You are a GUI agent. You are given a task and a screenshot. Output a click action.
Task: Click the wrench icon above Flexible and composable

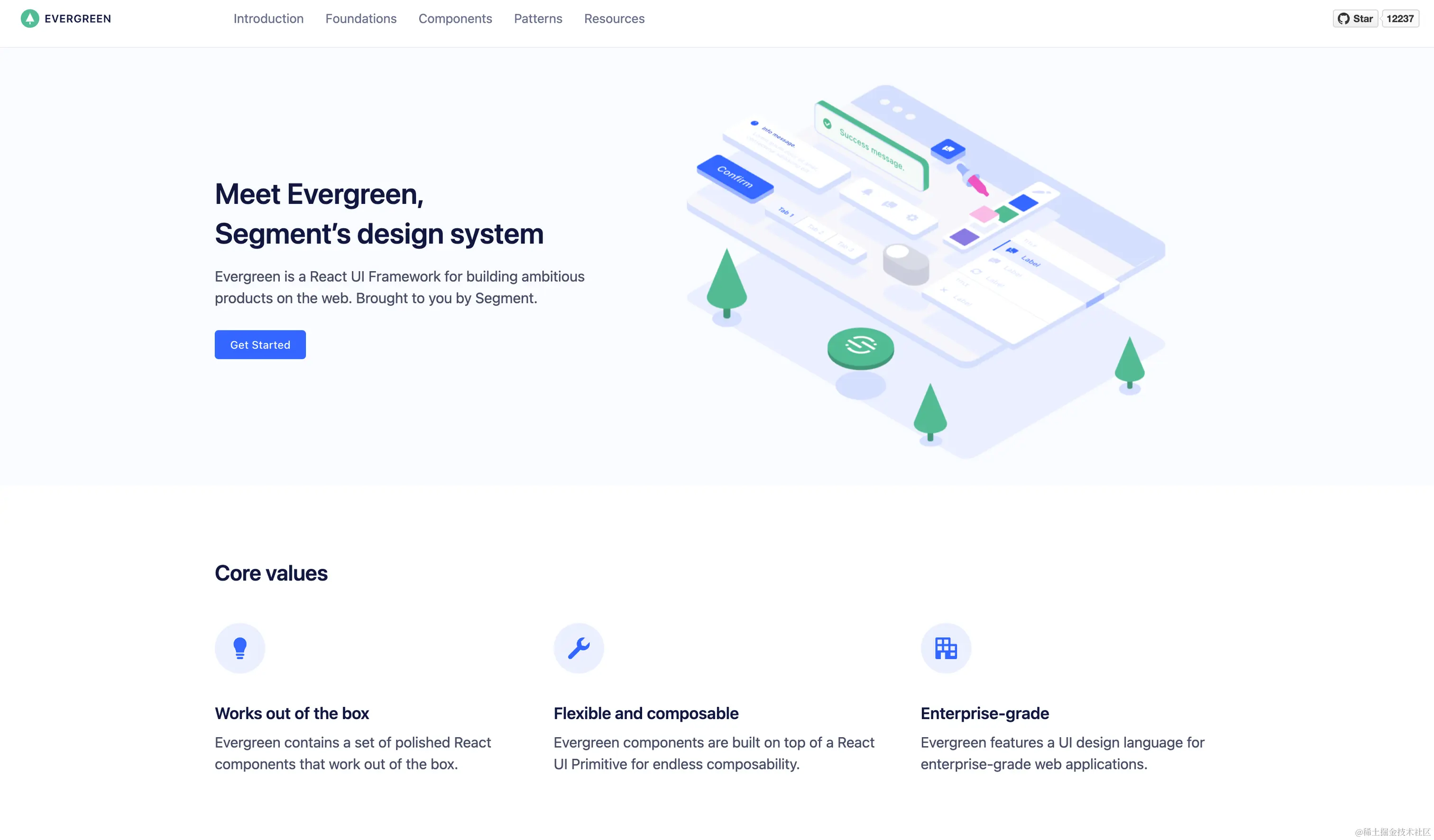(579, 648)
